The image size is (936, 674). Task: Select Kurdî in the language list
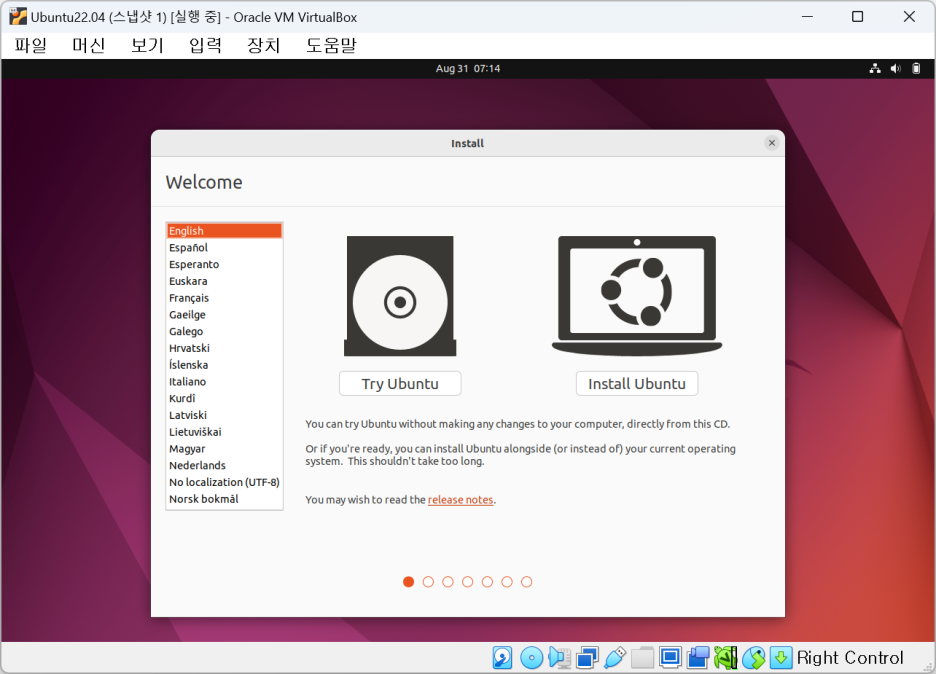click(x=224, y=398)
